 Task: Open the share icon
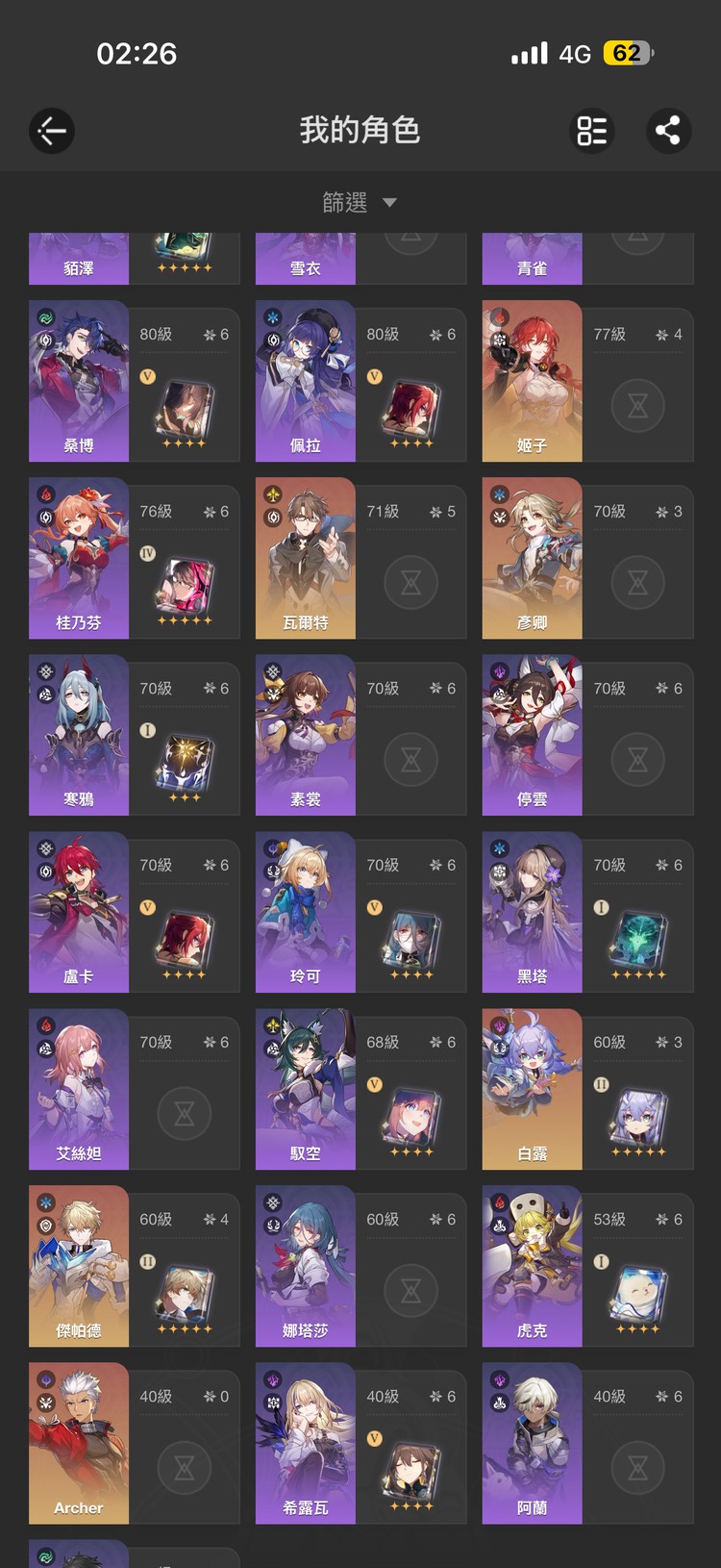click(668, 131)
